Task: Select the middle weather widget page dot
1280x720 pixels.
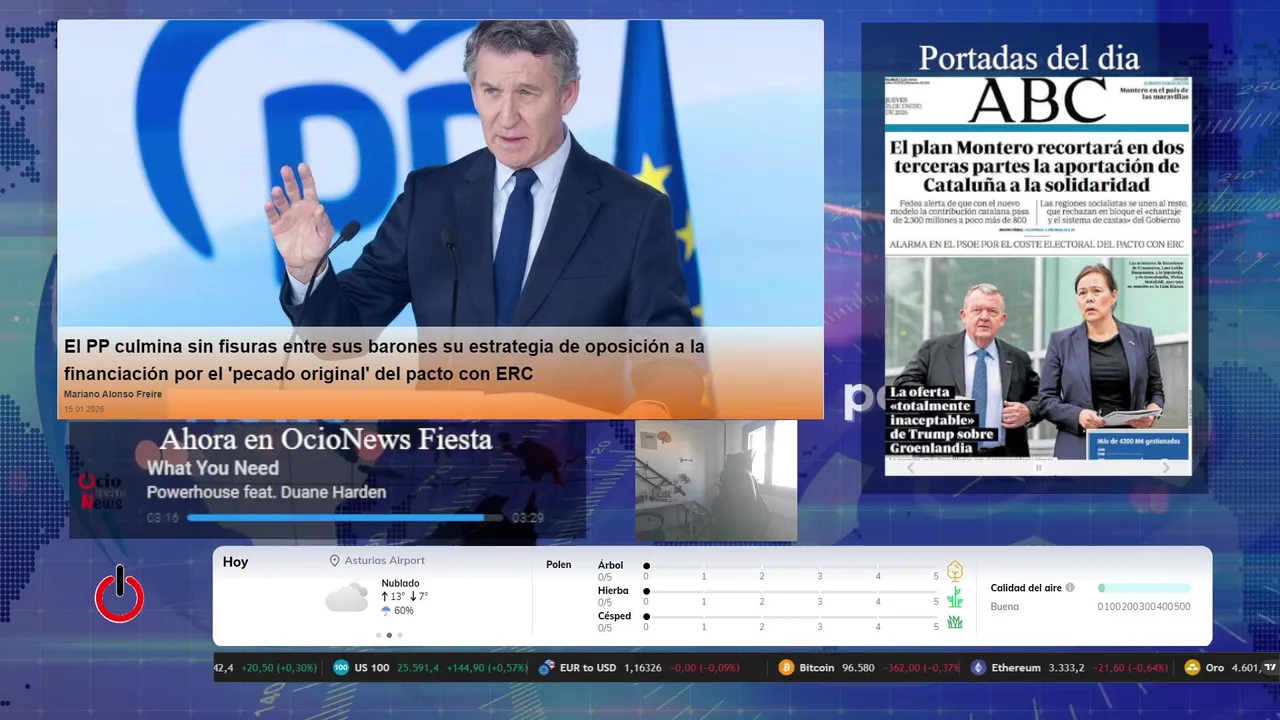Action: tap(389, 635)
